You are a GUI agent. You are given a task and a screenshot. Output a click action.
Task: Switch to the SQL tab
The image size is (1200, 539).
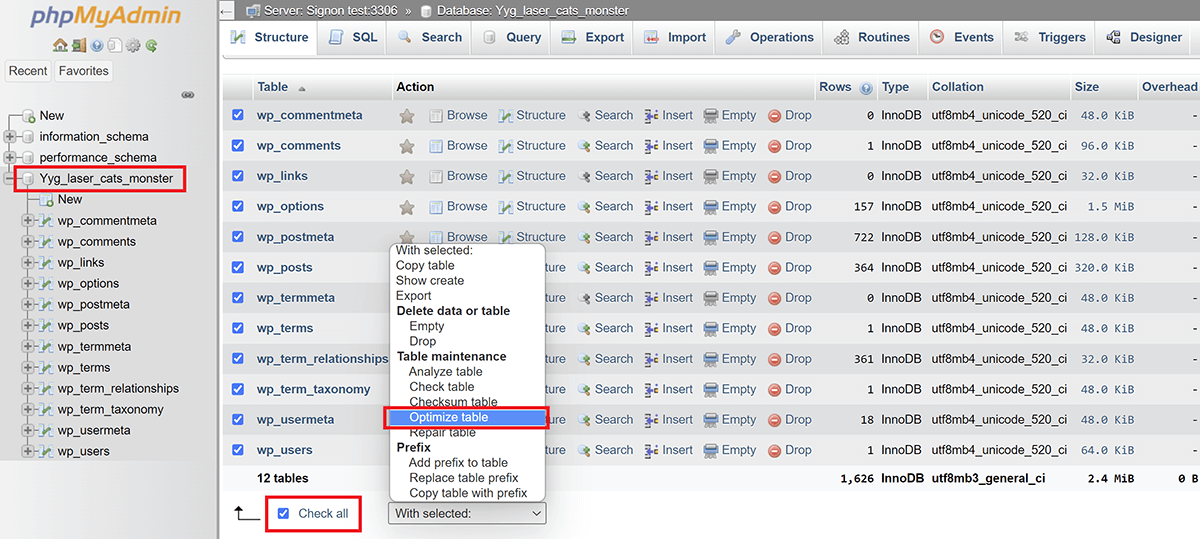coord(353,37)
